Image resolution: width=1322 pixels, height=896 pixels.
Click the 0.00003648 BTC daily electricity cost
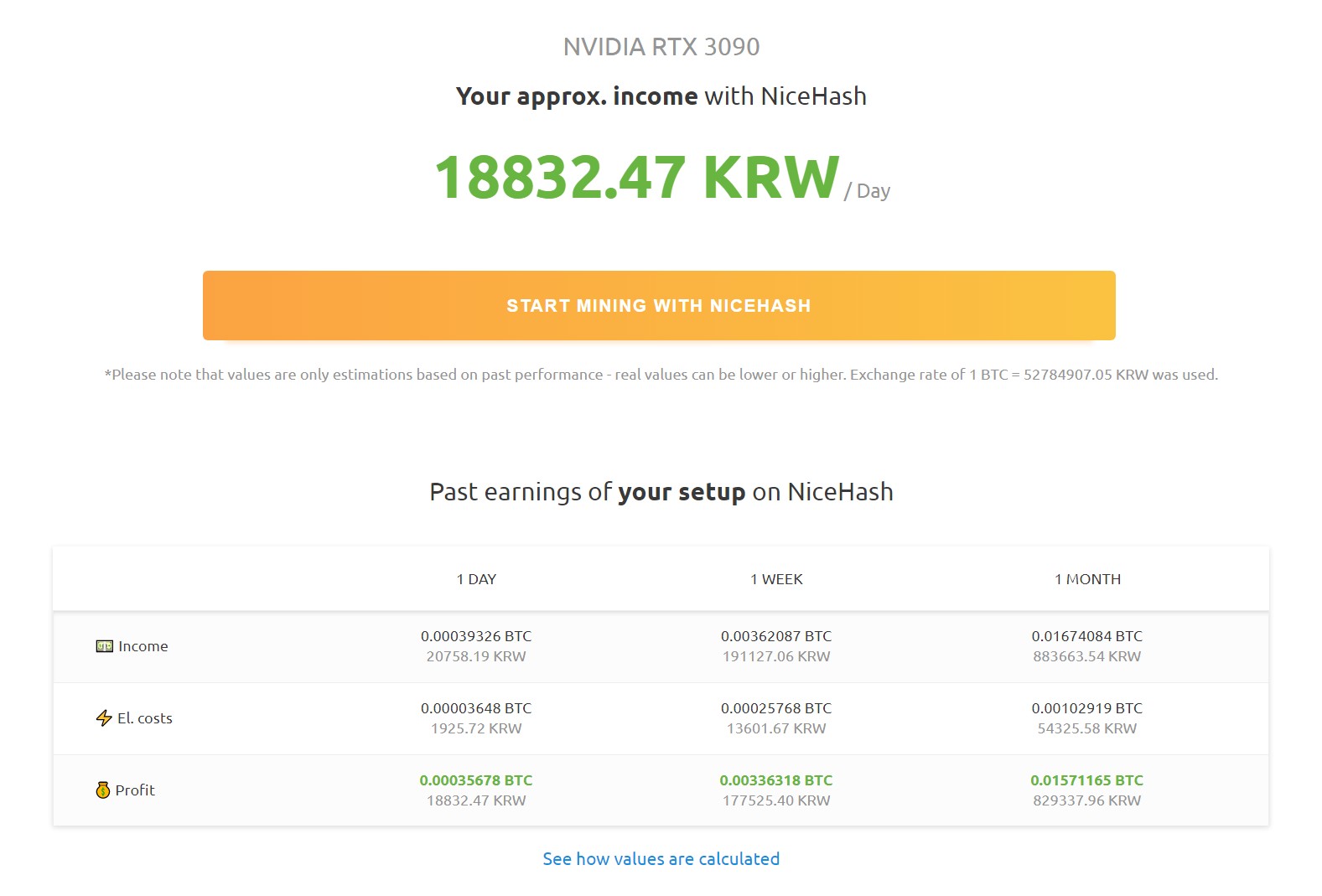(x=476, y=708)
